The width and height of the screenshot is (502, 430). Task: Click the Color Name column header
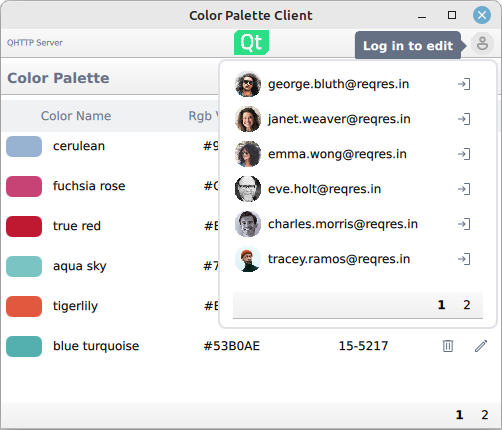pos(76,116)
